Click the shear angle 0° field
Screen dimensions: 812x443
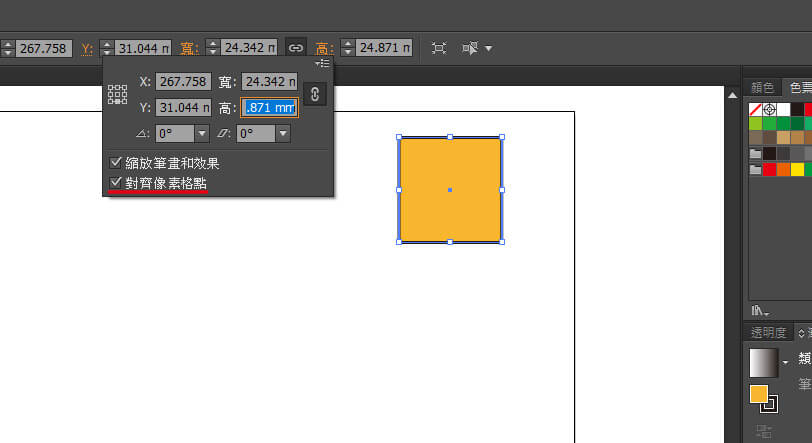[x=256, y=134]
